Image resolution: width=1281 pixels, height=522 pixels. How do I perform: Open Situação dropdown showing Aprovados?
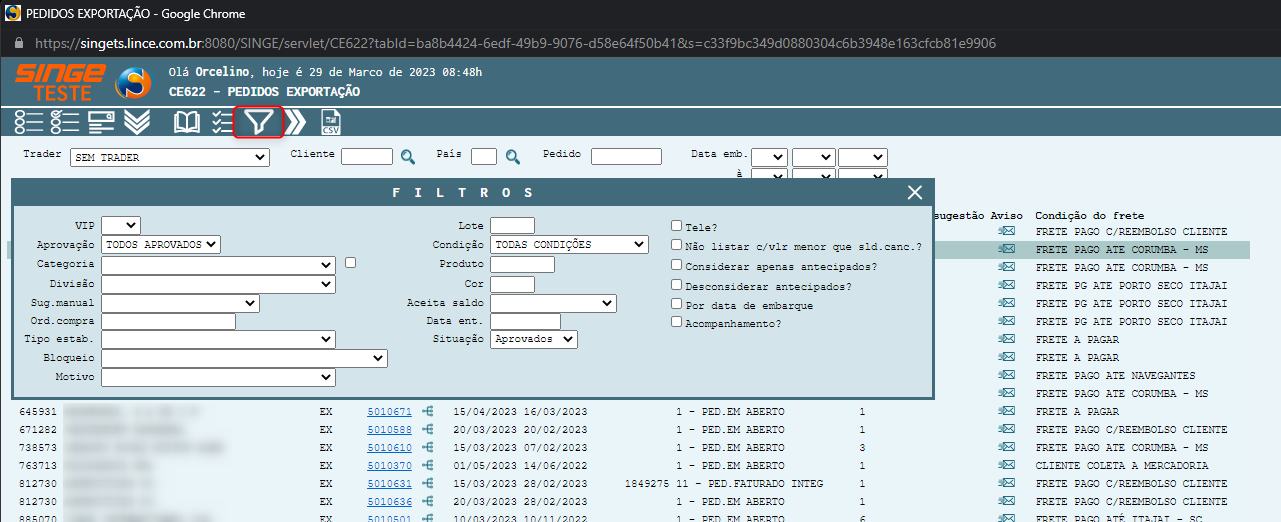(534, 339)
